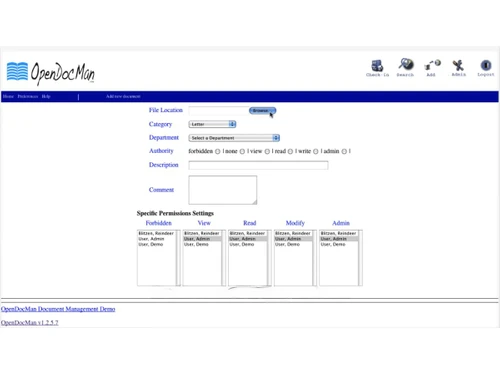
Task: Open Preferences in the blue bar
Action: (x=28, y=96)
